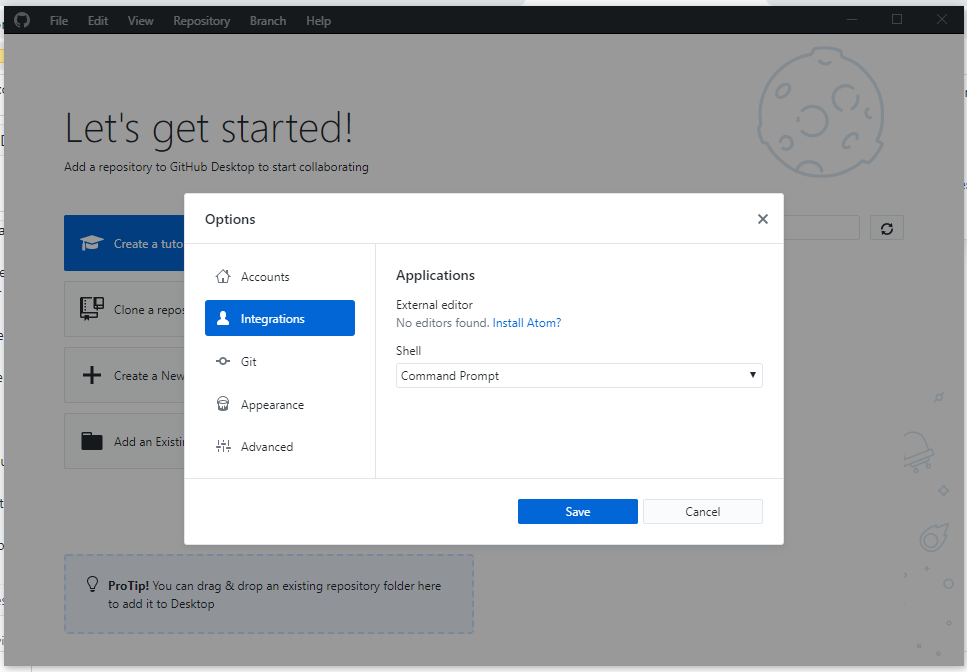Cancel the Options dialog changes
The height and width of the screenshot is (672, 967).
(702, 511)
